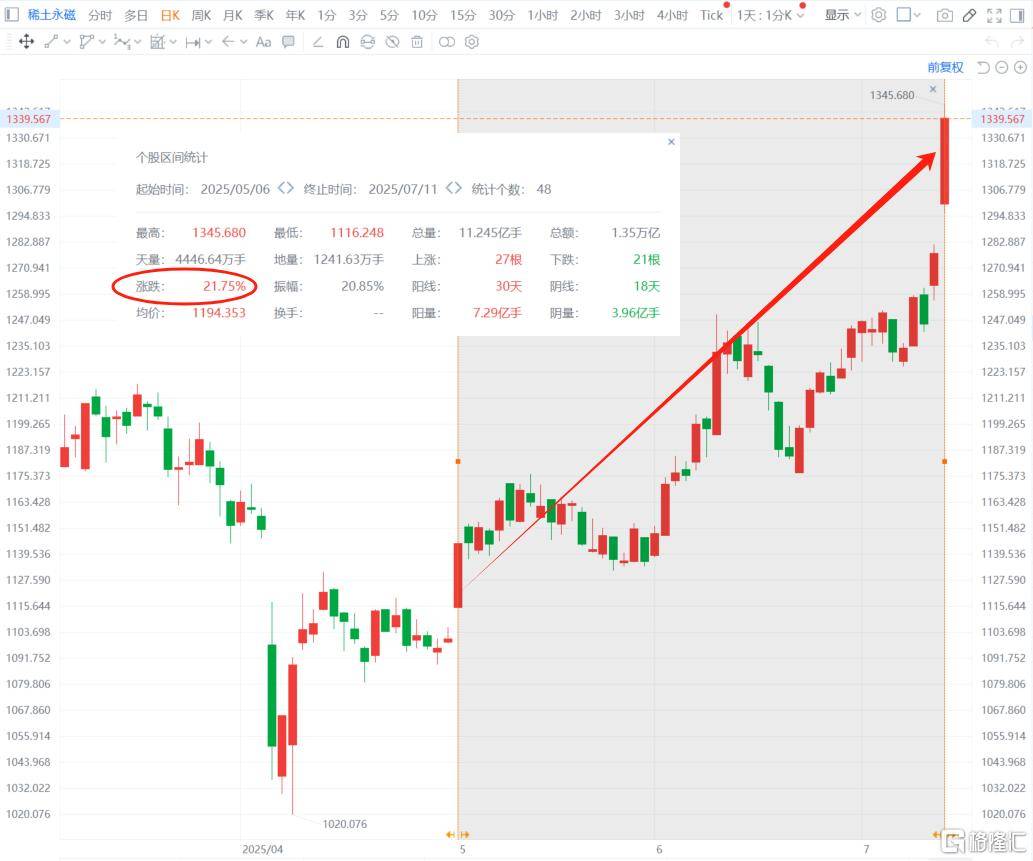Click the Aa text annotation tool

(x=263, y=42)
